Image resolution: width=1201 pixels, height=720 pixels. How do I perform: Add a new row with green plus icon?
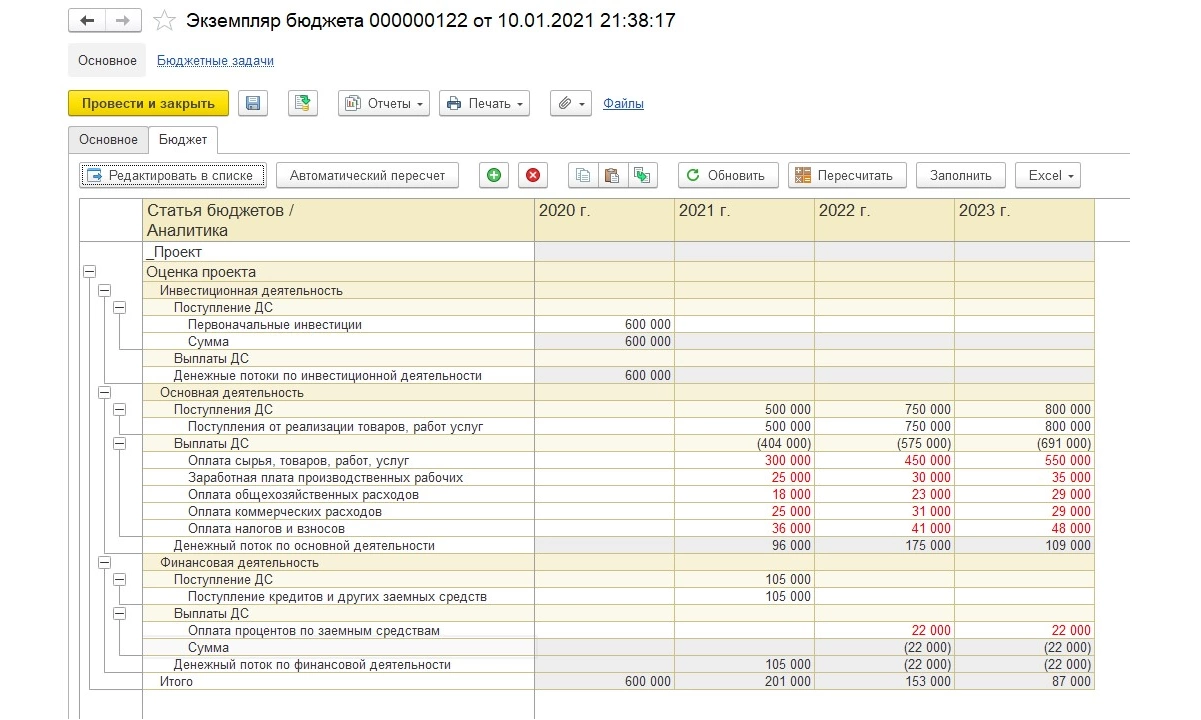pos(493,175)
